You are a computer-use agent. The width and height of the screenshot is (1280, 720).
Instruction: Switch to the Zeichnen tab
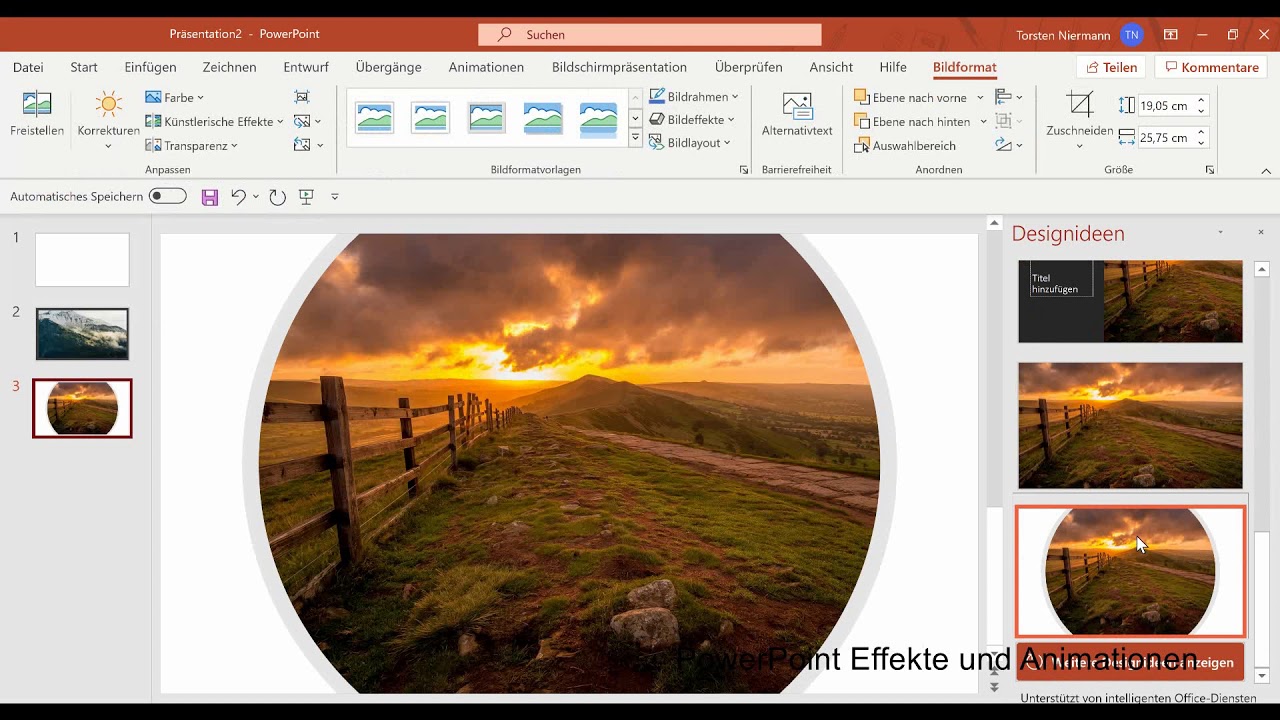tap(229, 67)
